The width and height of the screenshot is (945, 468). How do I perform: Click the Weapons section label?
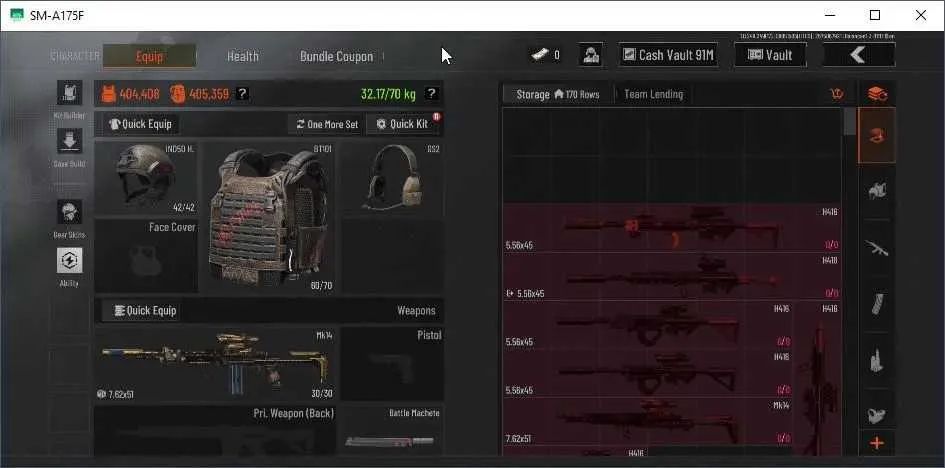tap(416, 311)
